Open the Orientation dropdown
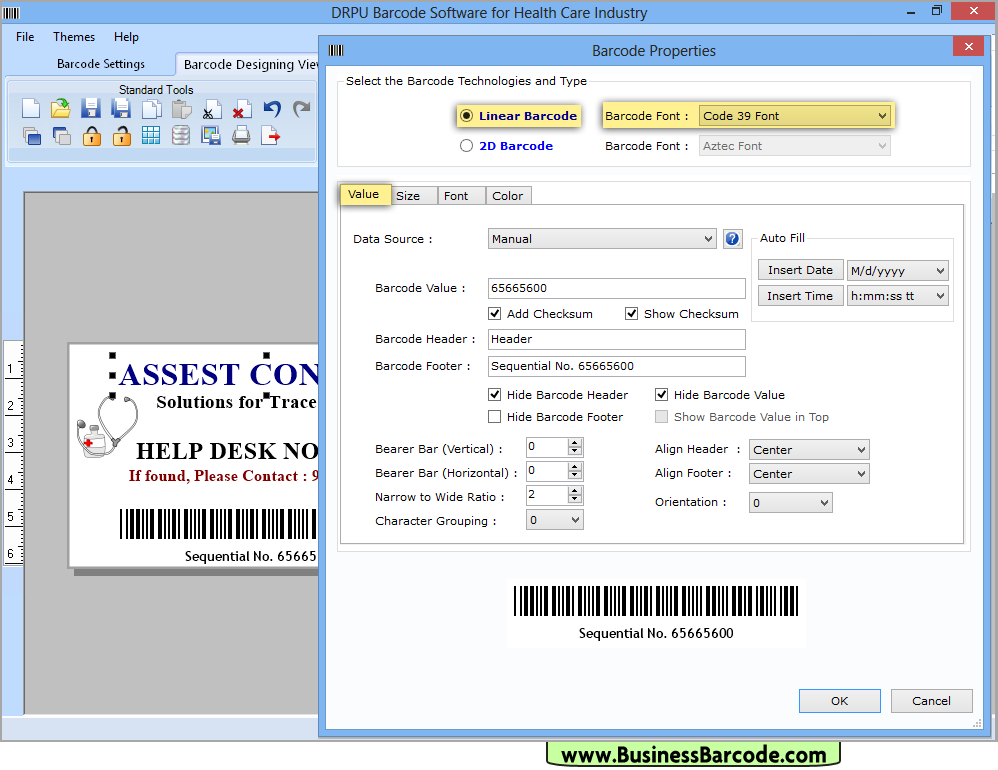 pos(791,503)
